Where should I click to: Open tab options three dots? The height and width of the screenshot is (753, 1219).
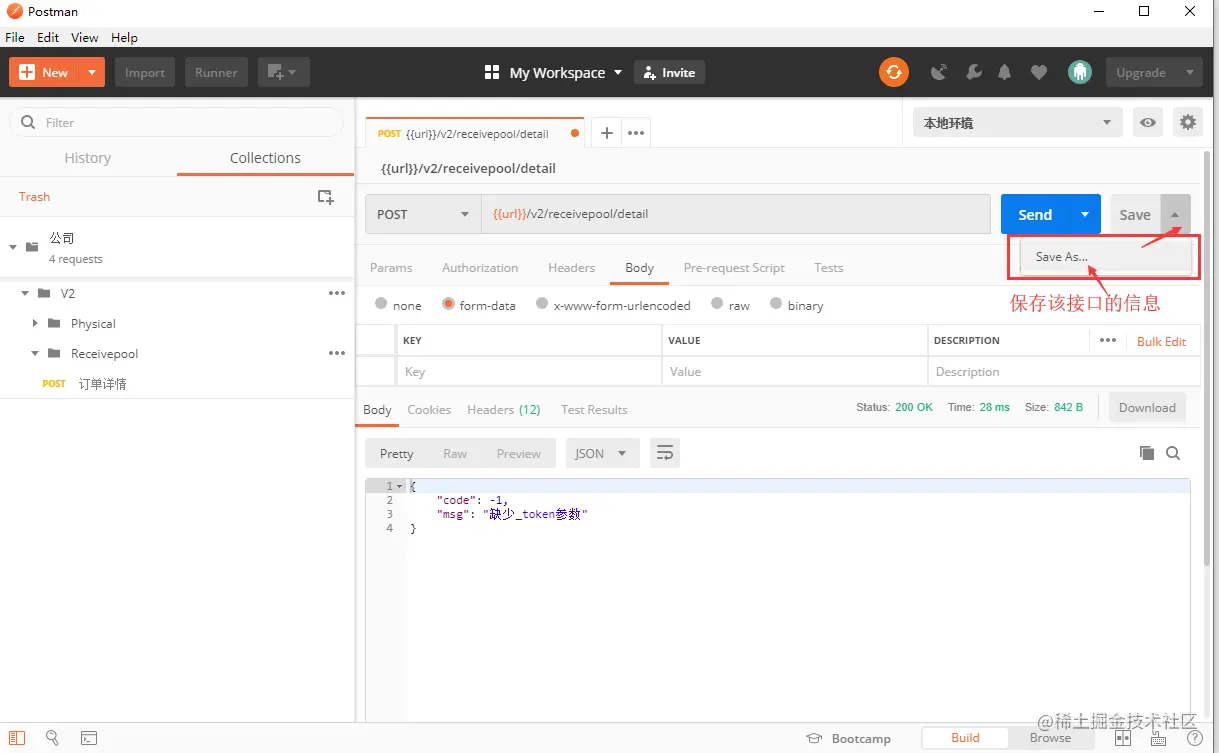tap(636, 133)
